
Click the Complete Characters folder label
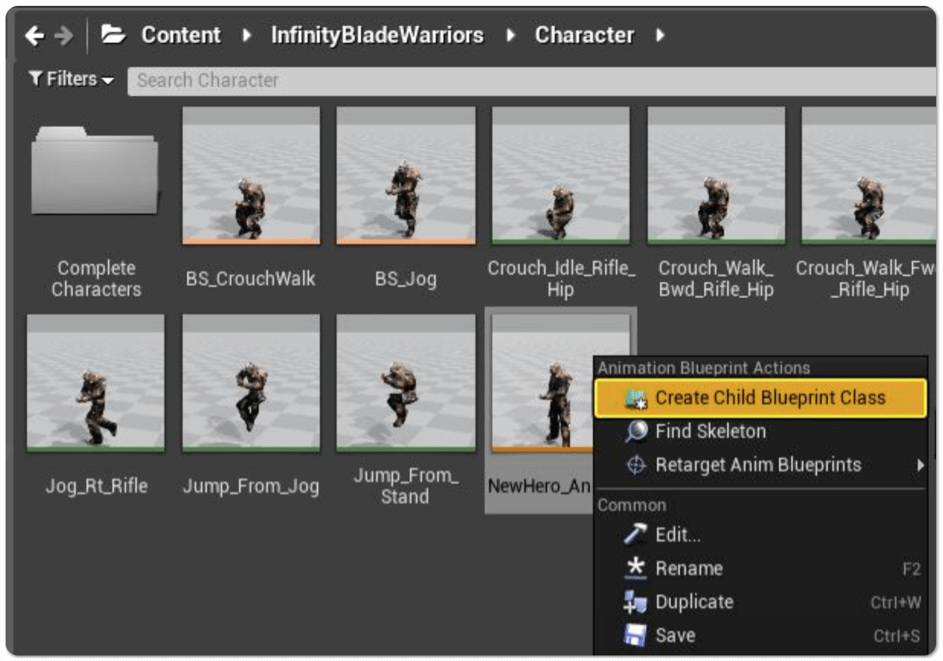tap(96, 278)
